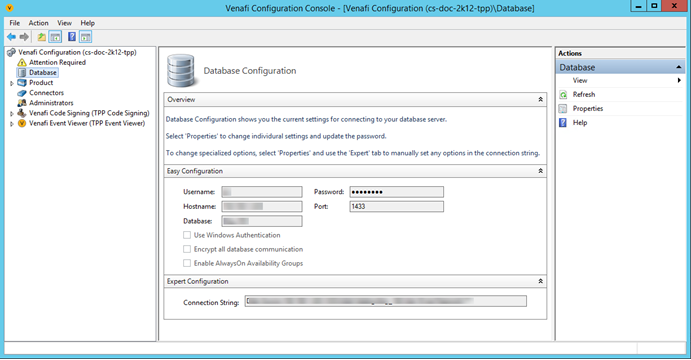Click the large Database Configuration cylinder icon
The width and height of the screenshot is (691, 360).
tap(181, 71)
